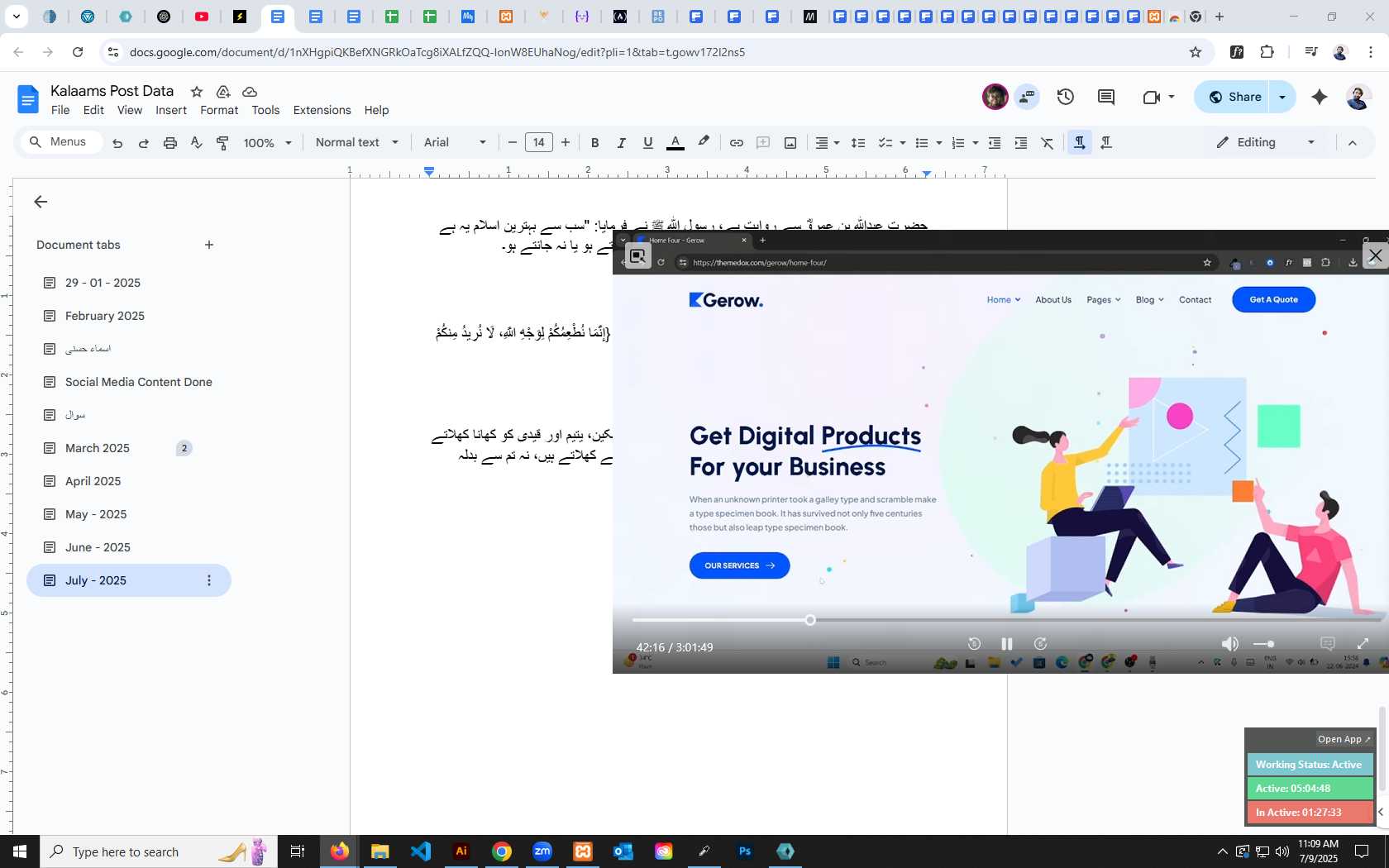Open version history clock icon
This screenshot has width=1389, height=868.
click(1066, 97)
